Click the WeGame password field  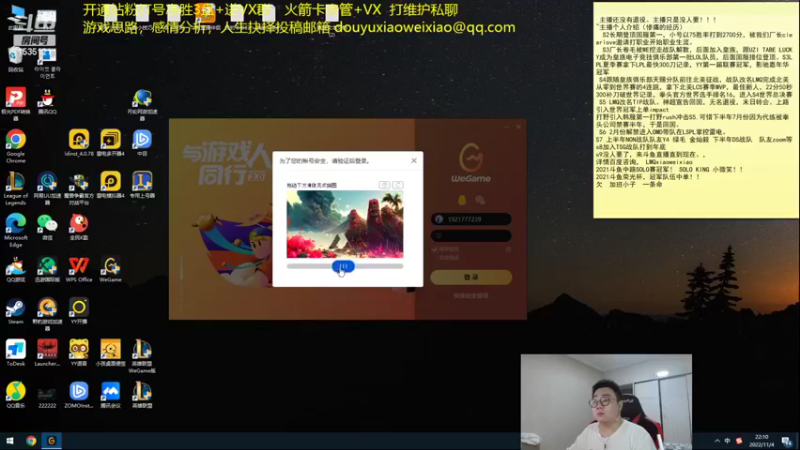[471, 236]
